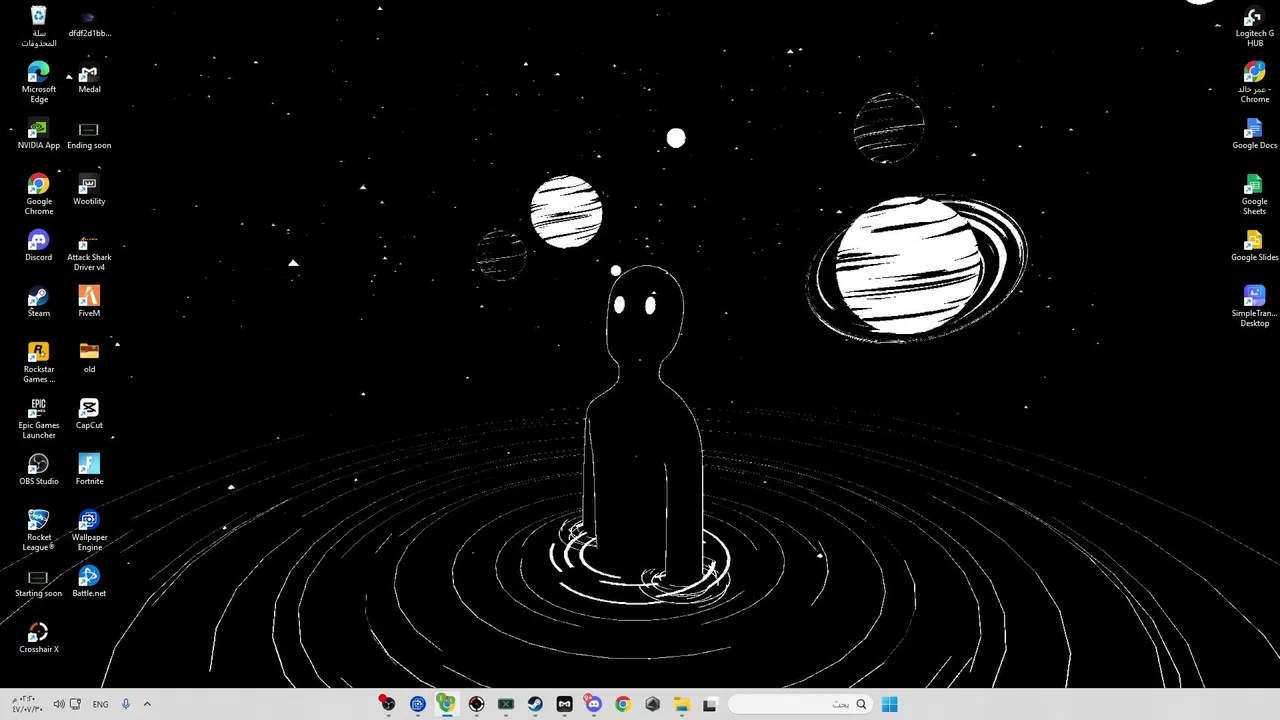
Task: Select the Google Sheets desktop shortcut
Action: [1254, 194]
